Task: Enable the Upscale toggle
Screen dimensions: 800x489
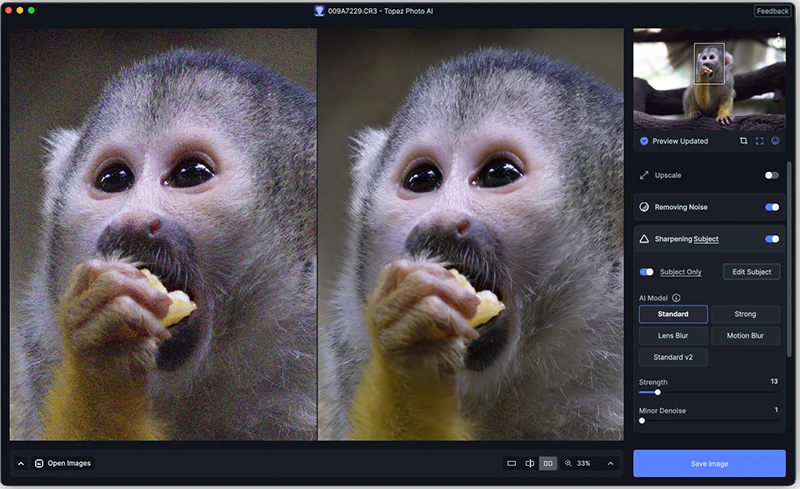Action: click(771, 175)
